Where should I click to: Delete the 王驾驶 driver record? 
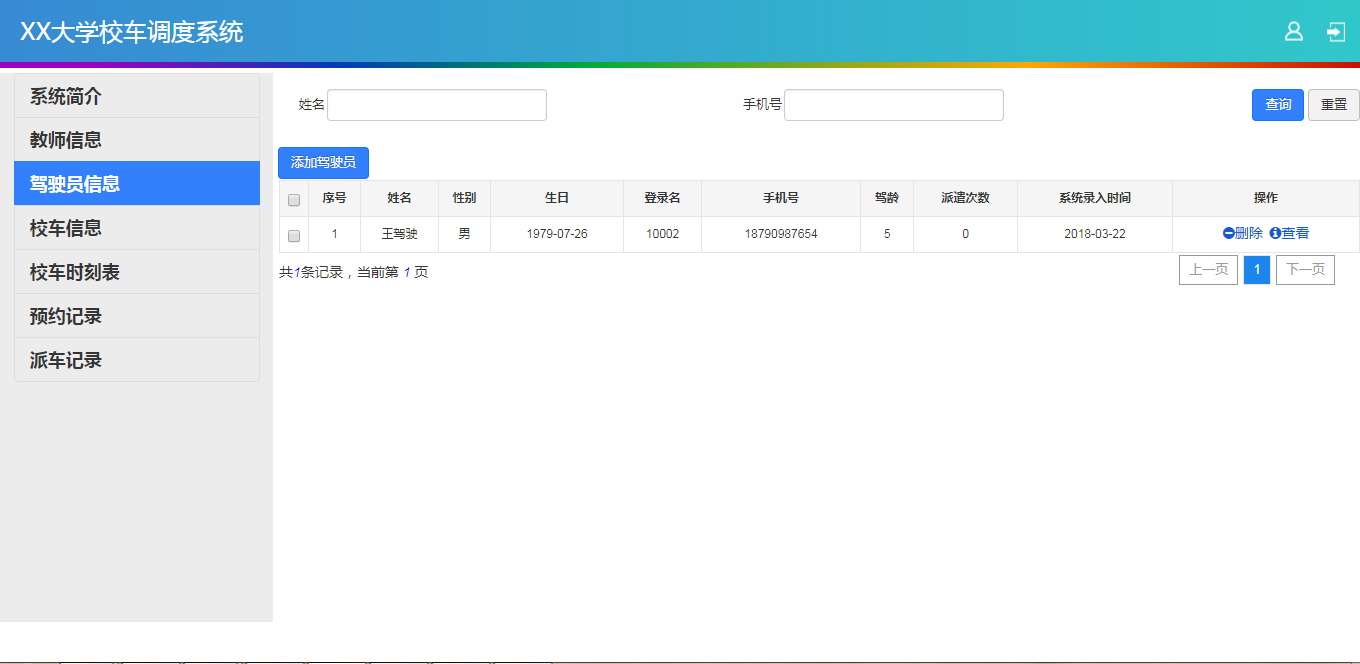click(1243, 233)
